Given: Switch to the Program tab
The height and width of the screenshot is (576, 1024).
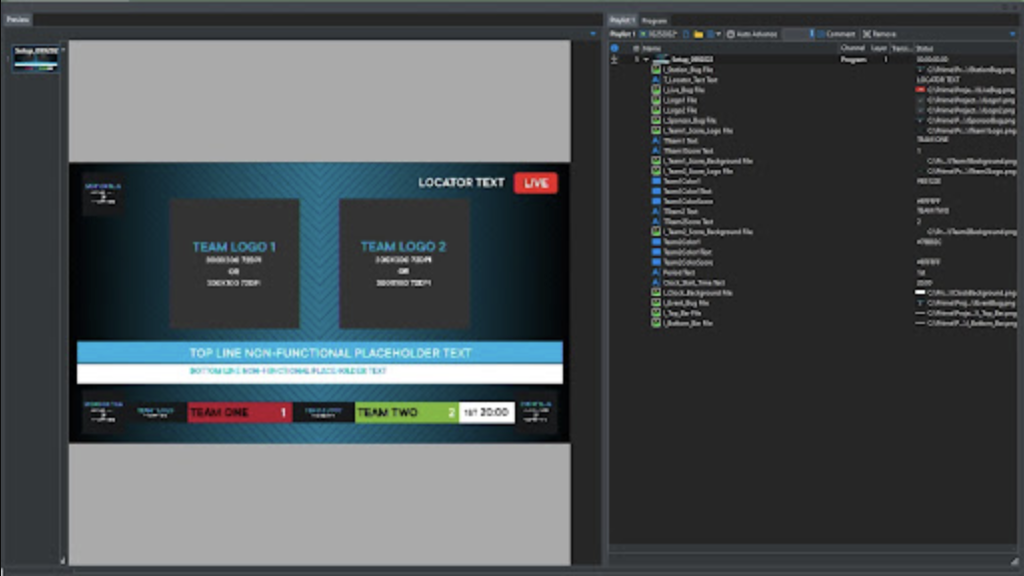Looking at the screenshot, I should coord(654,20).
